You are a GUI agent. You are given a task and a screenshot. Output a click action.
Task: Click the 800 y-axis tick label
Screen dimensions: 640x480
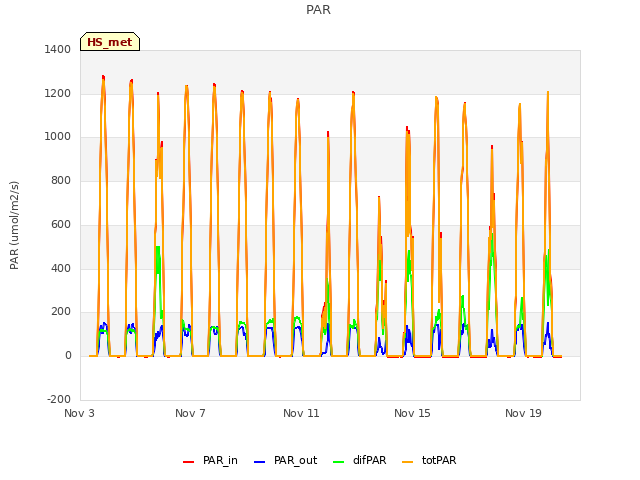61,180
